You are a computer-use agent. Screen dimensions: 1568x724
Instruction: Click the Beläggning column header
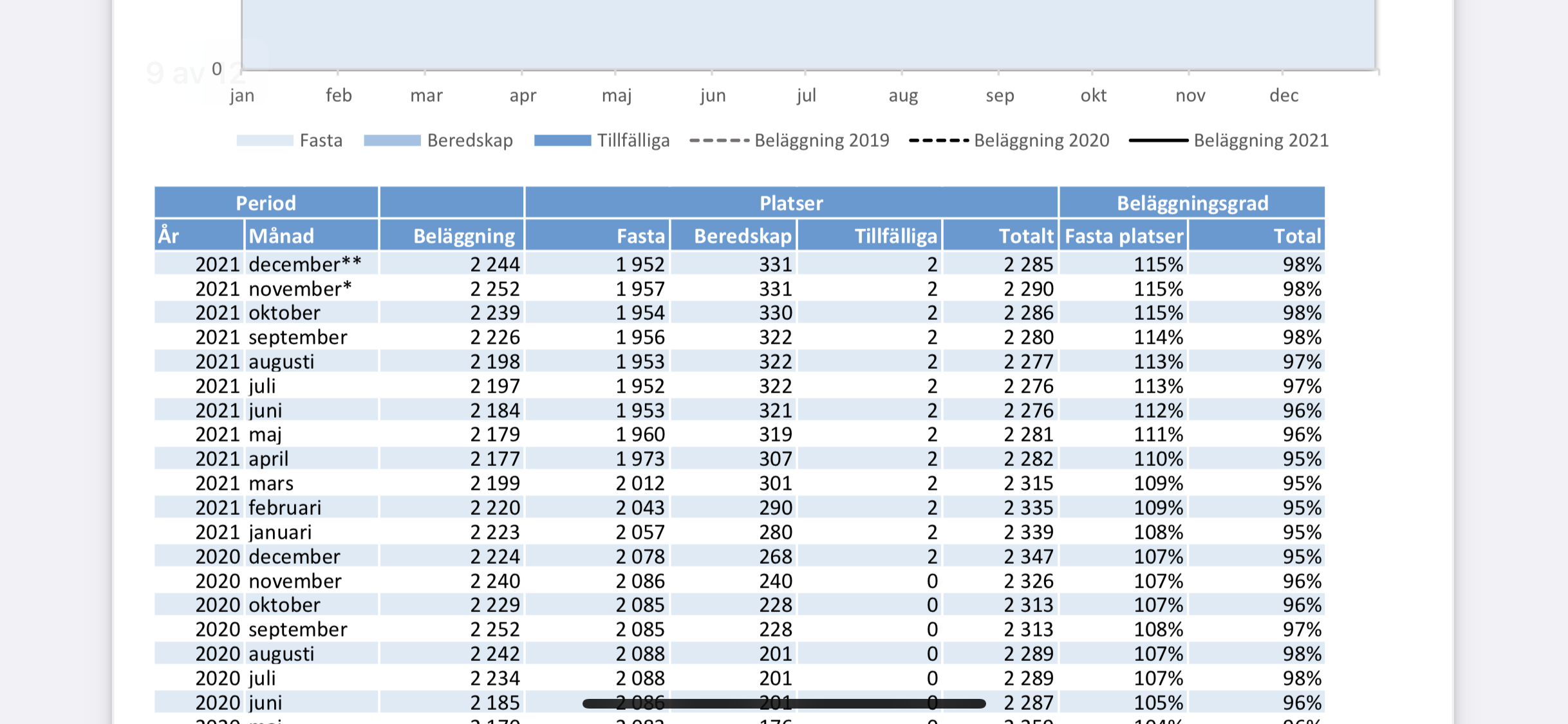pos(451,236)
